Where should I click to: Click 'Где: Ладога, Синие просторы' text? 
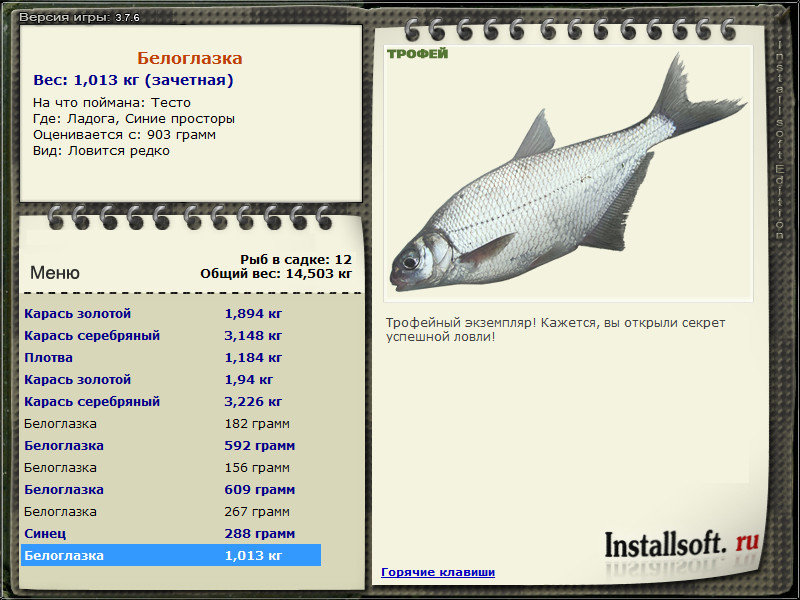click(134, 119)
